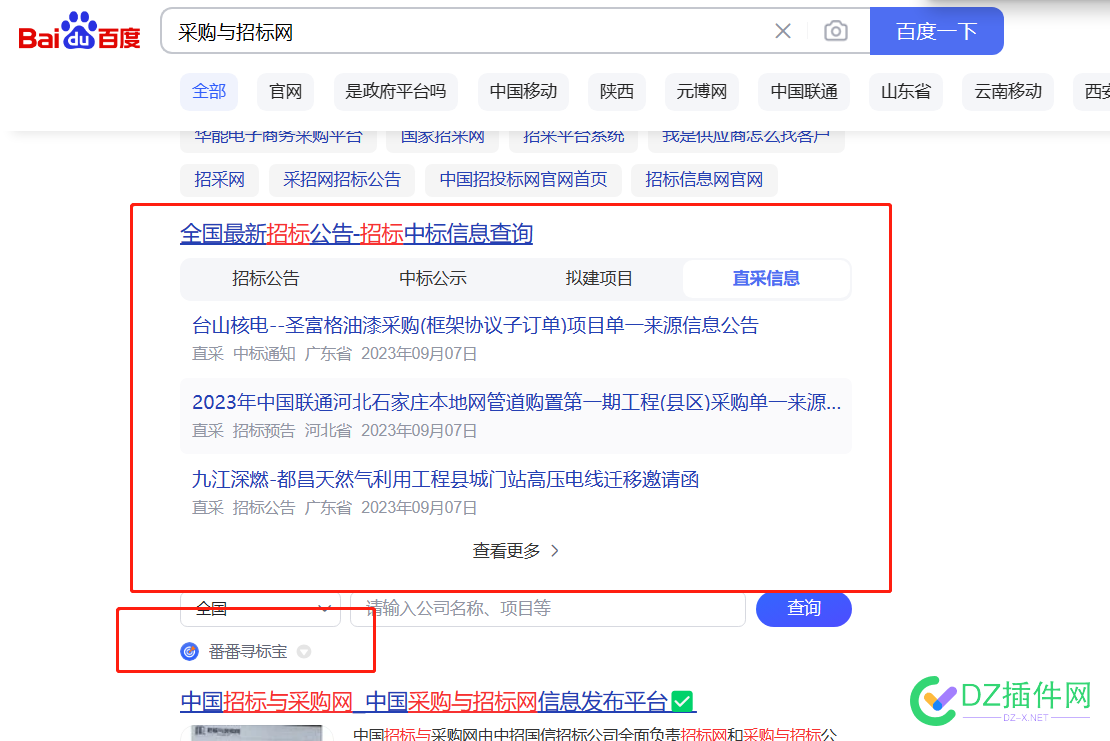The height and width of the screenshot is (741, 1110).
Task: Select the 陕西 filter chip
Action: [x=617, y=91]
